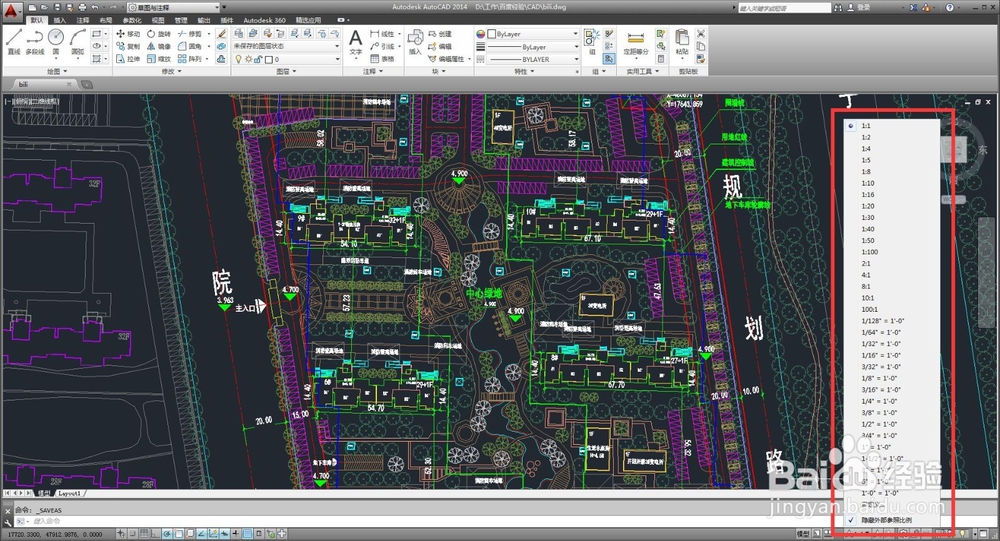Click the 线性 dimension button

[x=382, y=34]
